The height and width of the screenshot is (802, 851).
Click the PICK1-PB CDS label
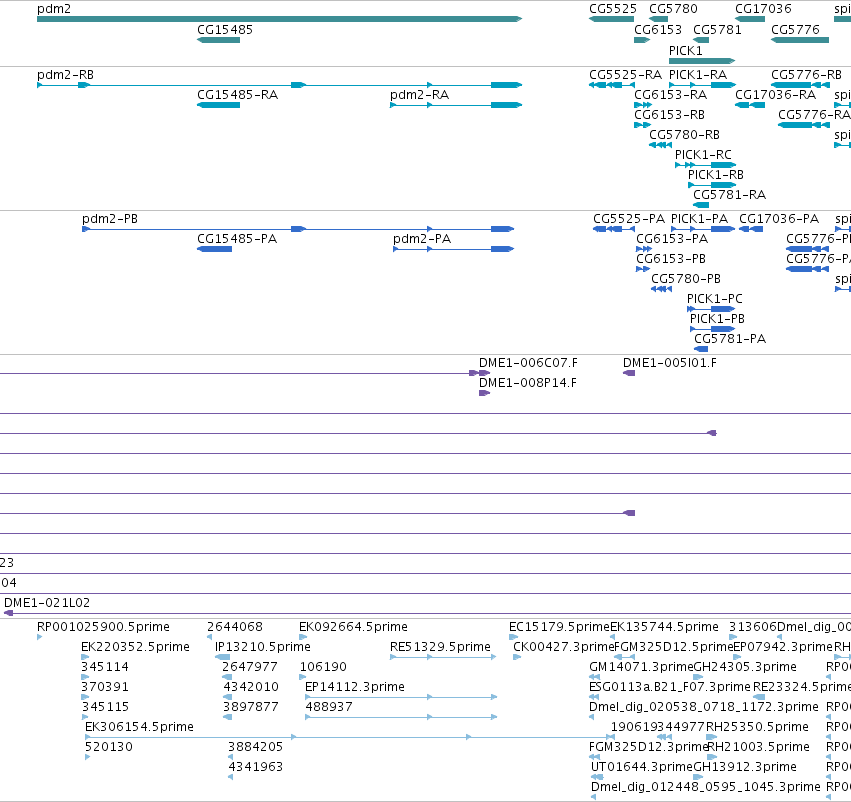click(x=717, y=319)
